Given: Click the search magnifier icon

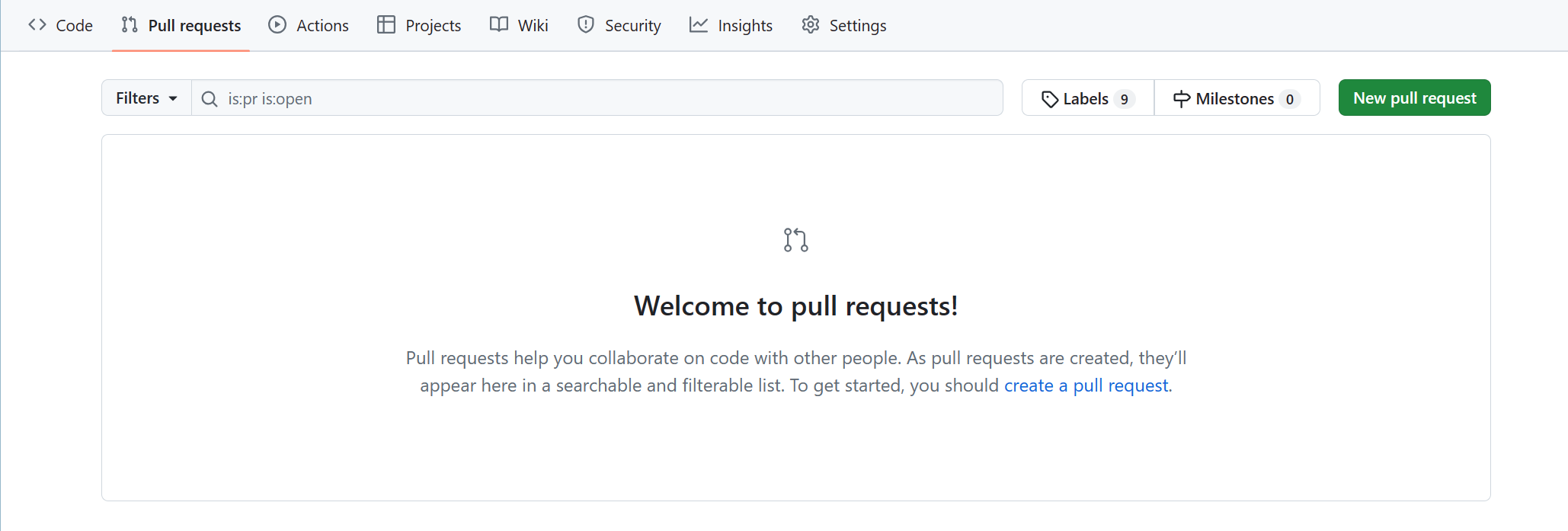Looking at the screenshot, I should (x=210, y=99).
